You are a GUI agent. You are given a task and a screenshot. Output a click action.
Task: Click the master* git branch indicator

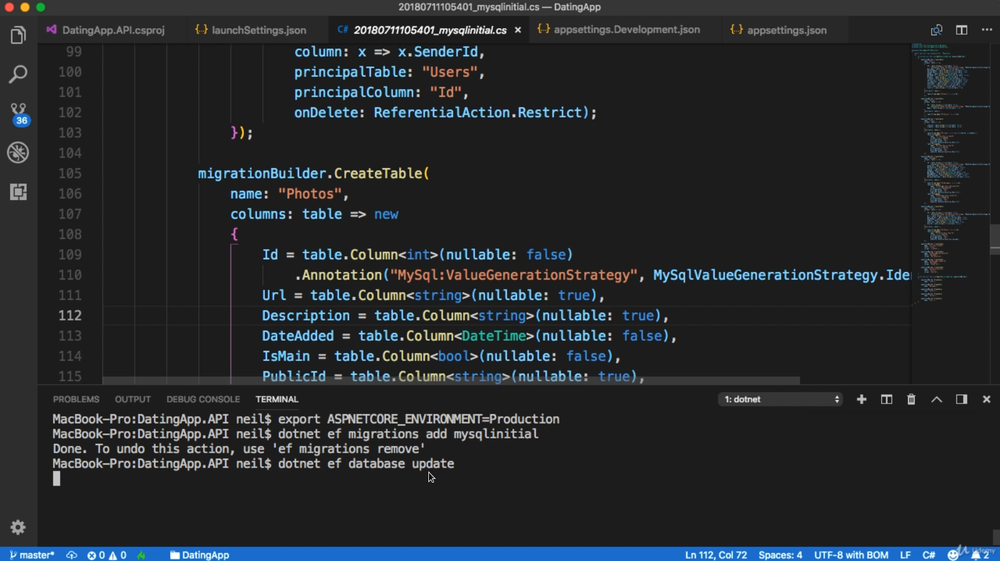[32, 555]
